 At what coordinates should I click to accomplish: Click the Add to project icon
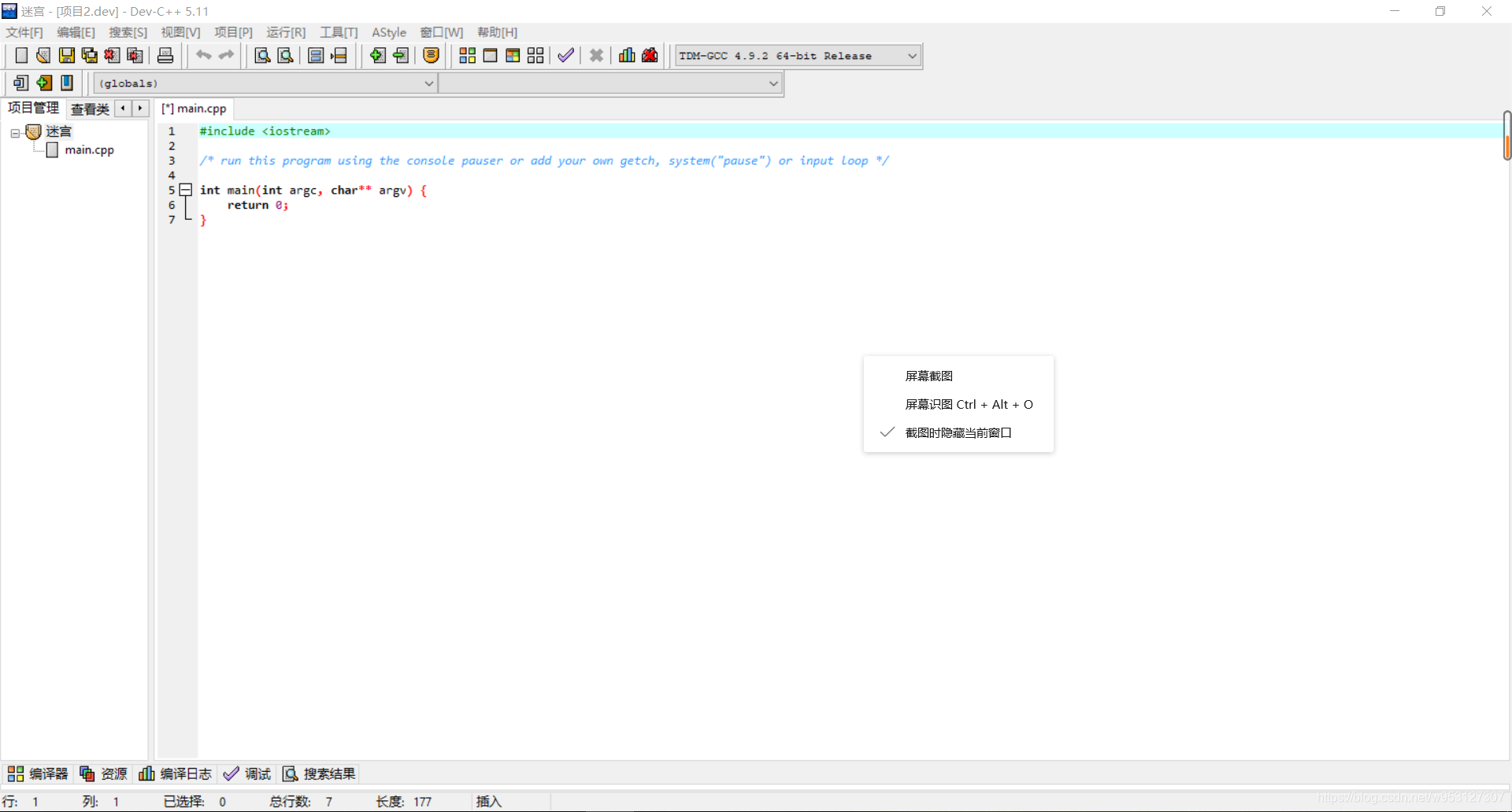coord(378,55)
